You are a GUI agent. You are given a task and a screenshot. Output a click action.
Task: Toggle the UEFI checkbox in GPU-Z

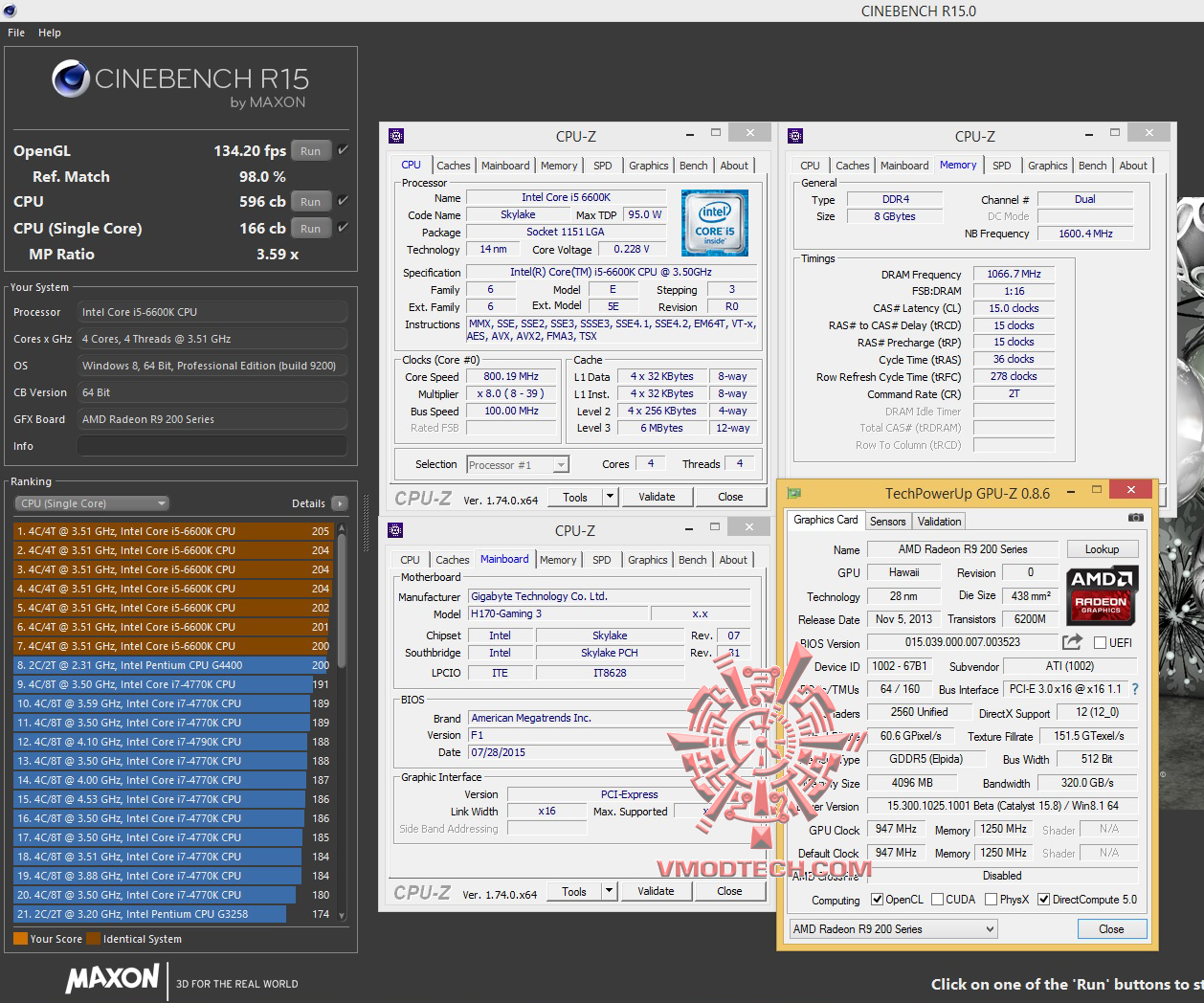pos(1100,643)
